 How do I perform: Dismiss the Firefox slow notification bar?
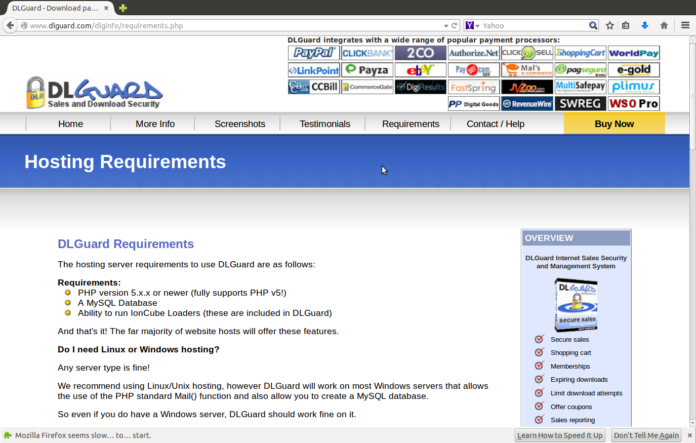689,435
